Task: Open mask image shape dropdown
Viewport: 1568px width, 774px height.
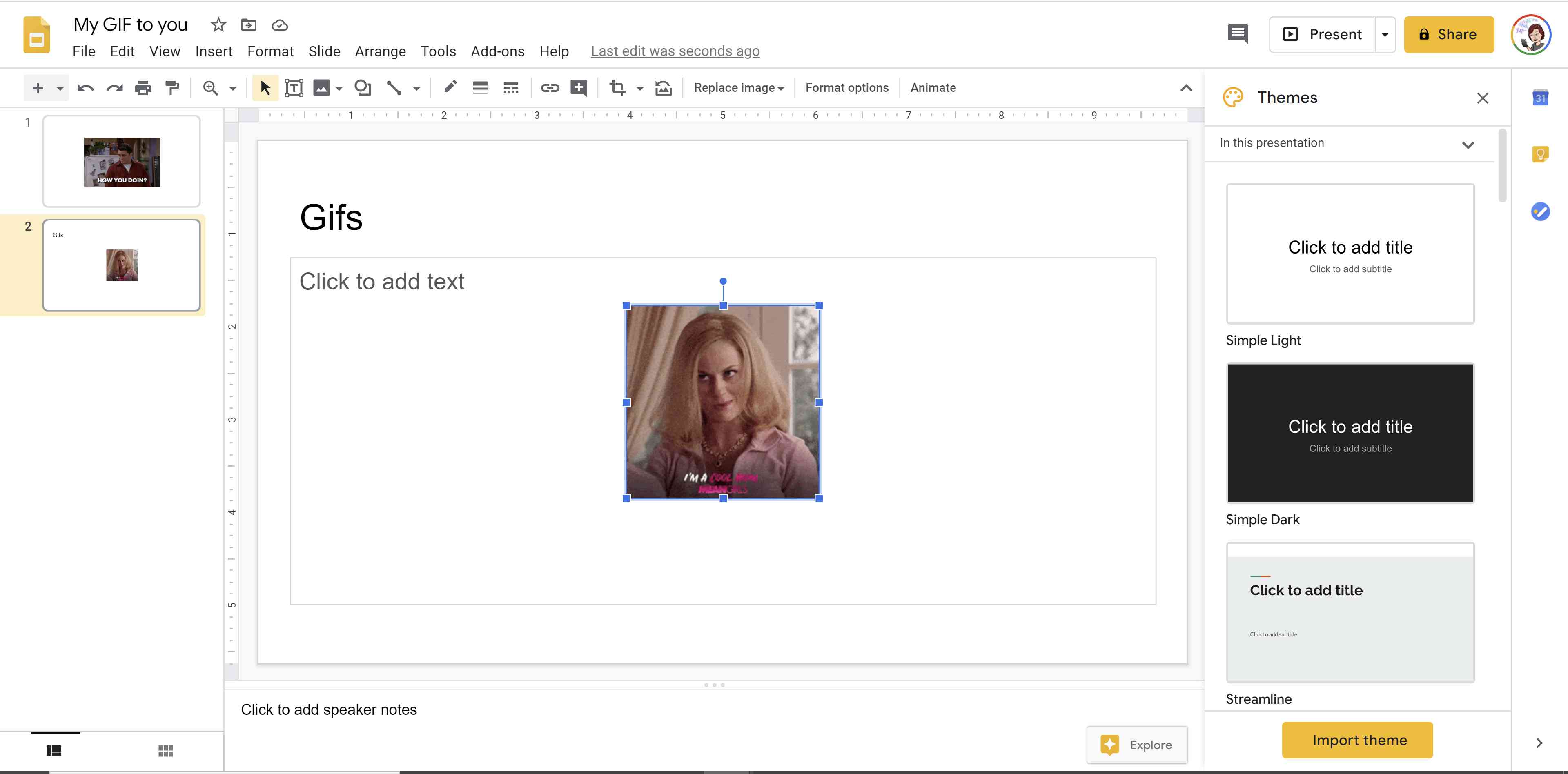Action: (x=640, y=89)
